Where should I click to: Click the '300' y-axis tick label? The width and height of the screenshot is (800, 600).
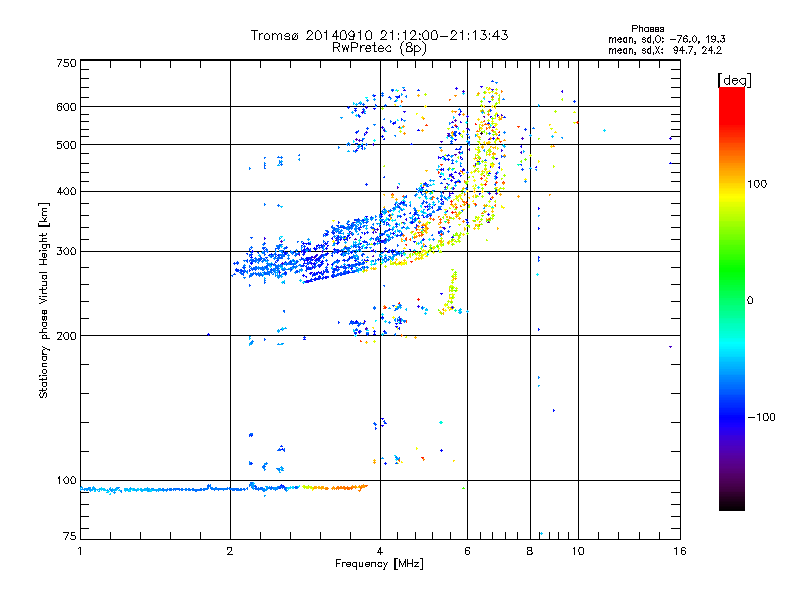(66, 251)
